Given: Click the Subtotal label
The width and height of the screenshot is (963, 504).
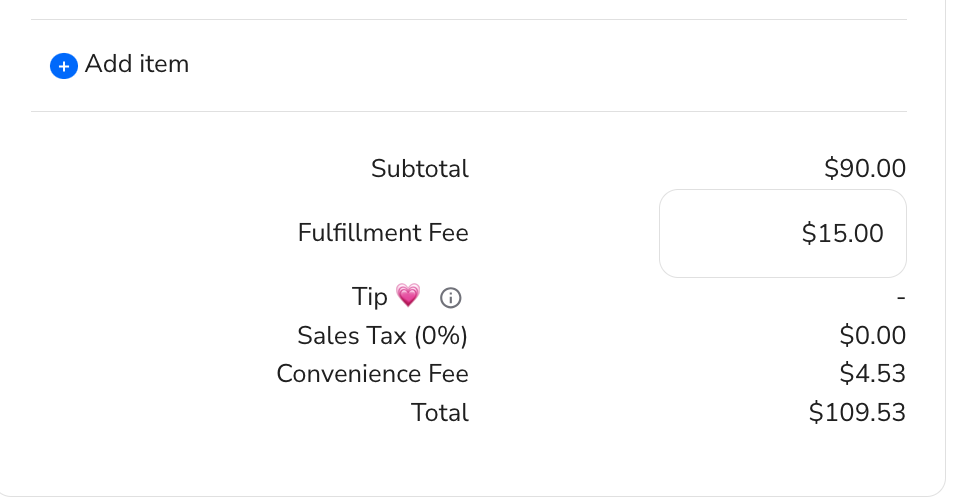Looking at the screenshot, I should (420, 169).
